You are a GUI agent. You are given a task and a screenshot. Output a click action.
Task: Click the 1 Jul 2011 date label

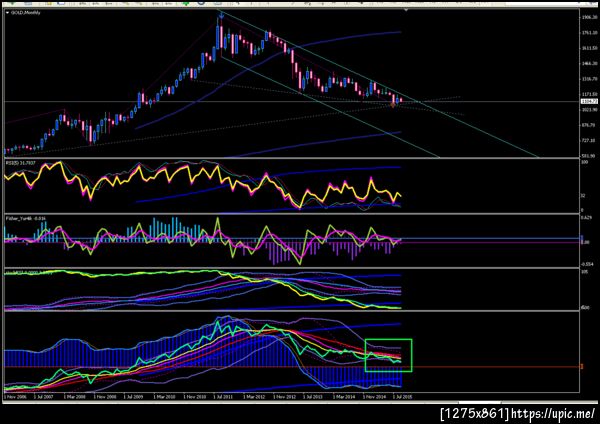224,397
